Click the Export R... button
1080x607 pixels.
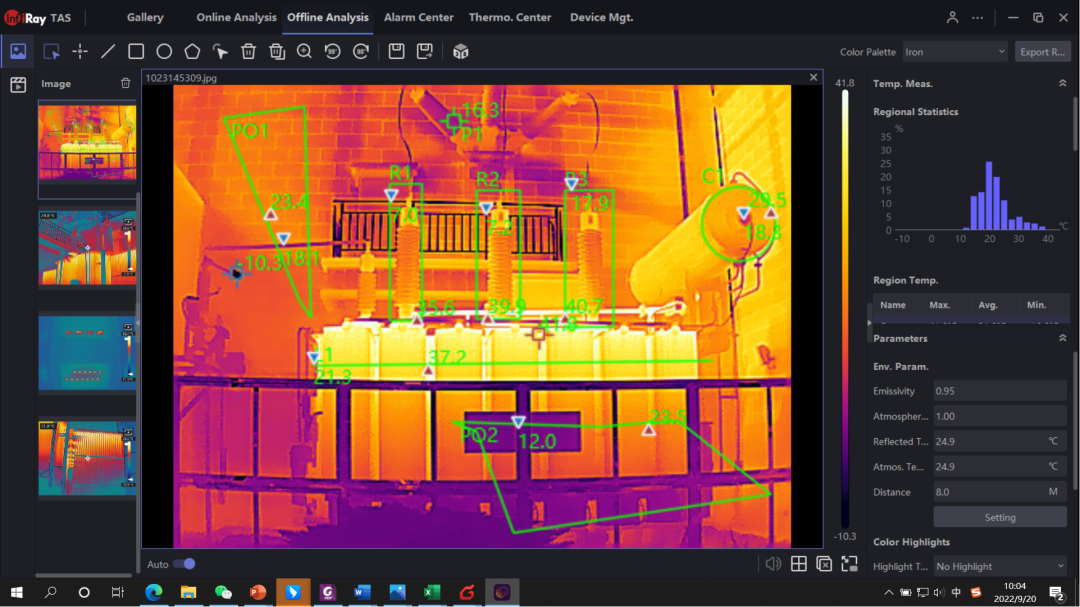click(1043, 52)
